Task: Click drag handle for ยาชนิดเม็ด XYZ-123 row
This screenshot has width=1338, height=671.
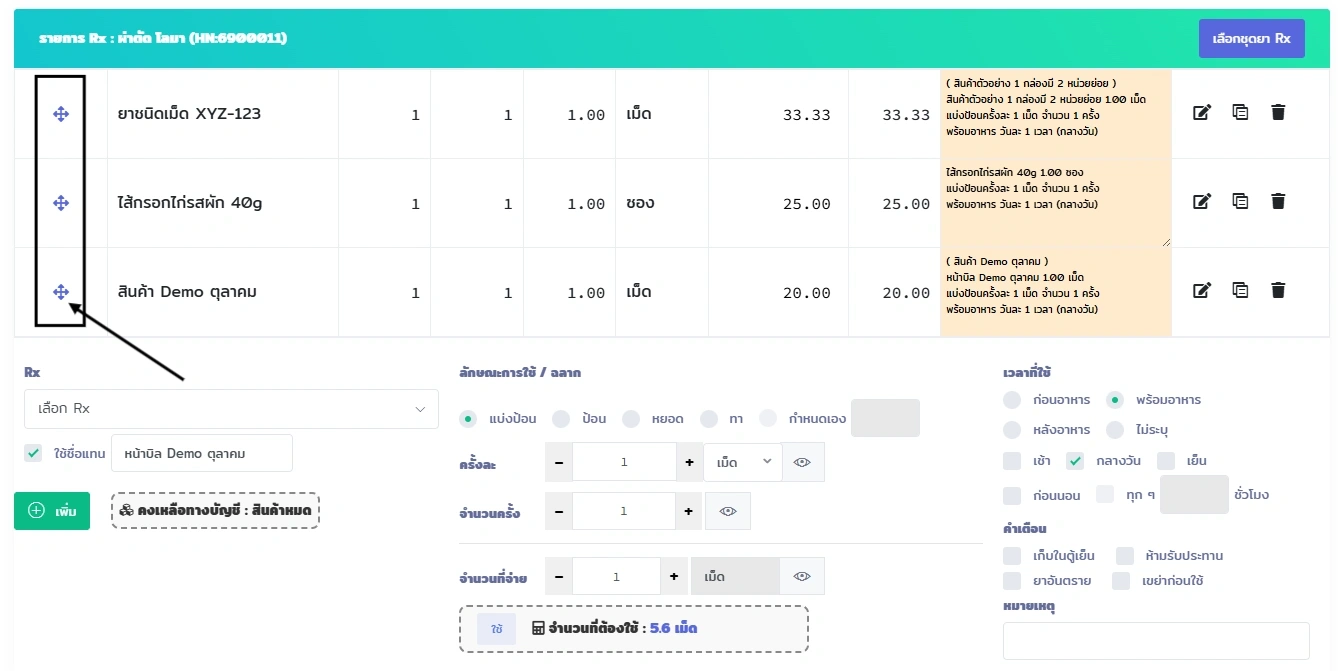Action: tap(61, 114)
